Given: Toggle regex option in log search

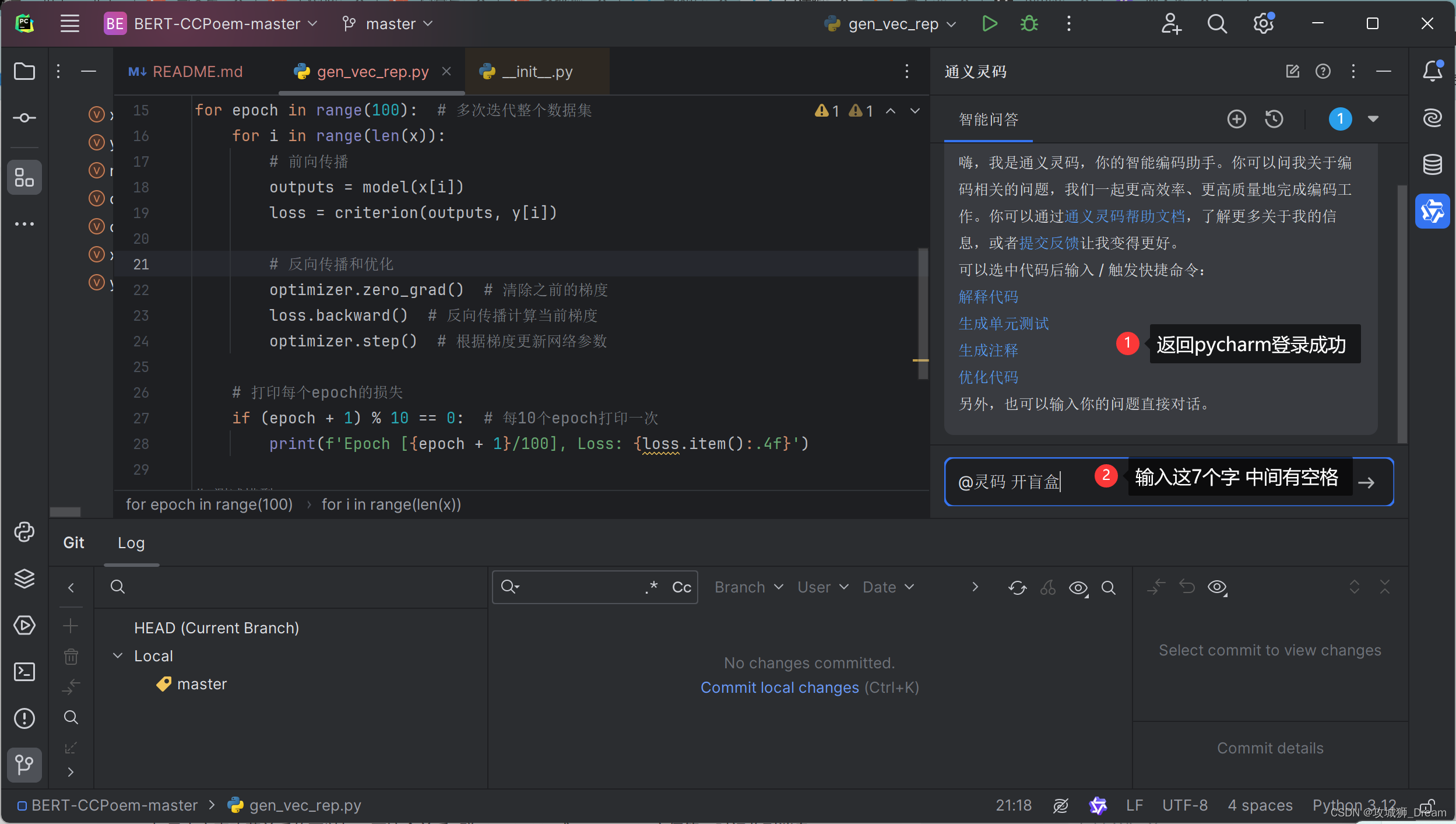Looking at the screenshot, I should coord(652,587).
